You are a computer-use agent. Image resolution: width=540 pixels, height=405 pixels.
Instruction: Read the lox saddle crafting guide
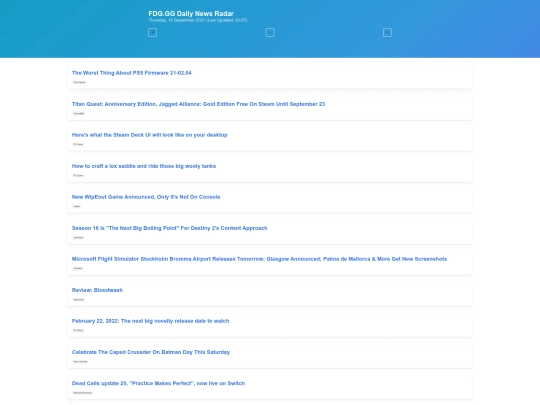click(144, 166)
